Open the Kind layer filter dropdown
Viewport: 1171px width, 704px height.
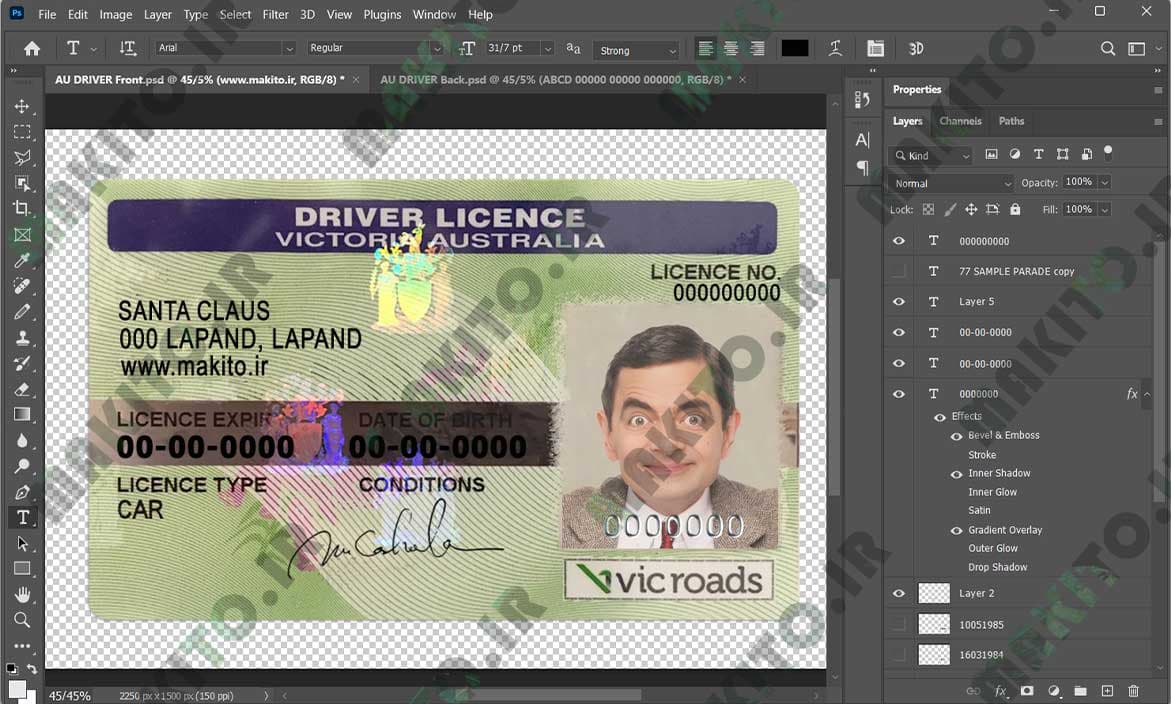[931, 155]
